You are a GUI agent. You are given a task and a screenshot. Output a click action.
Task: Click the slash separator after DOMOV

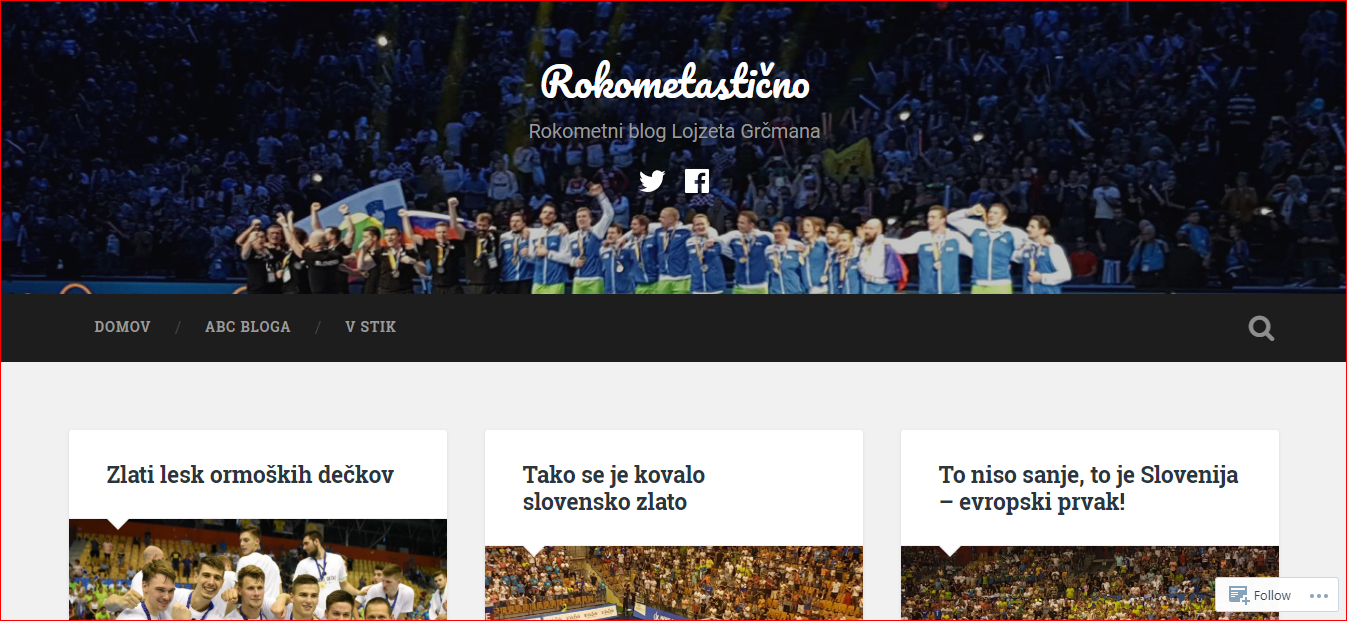178,327
